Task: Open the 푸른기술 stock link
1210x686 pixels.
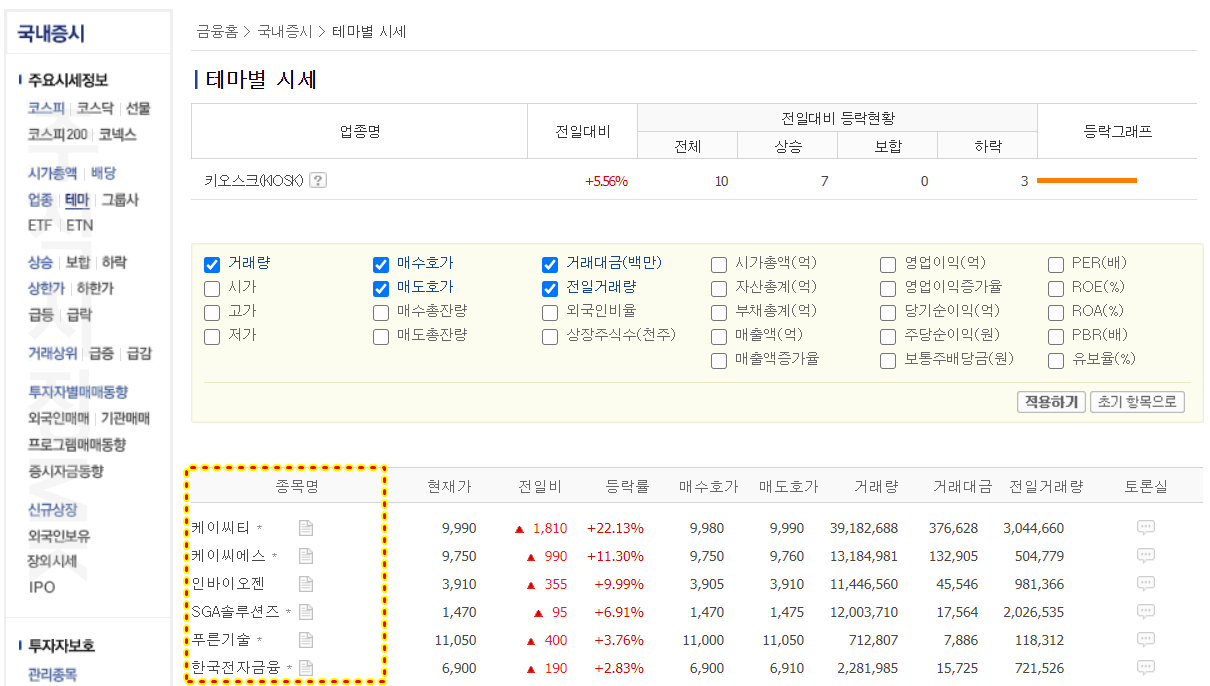Action: coord(221,640)
